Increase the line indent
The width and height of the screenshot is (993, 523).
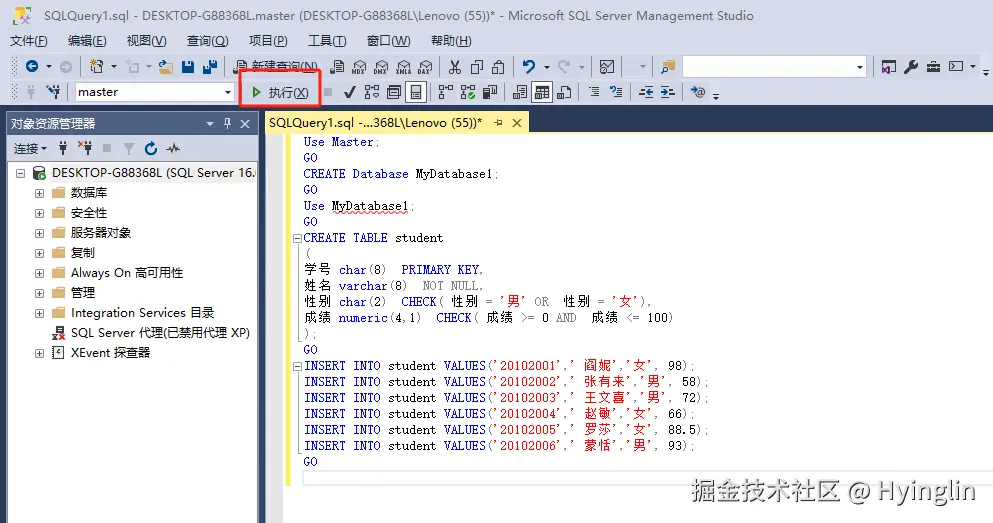click(x=668, y=92)
